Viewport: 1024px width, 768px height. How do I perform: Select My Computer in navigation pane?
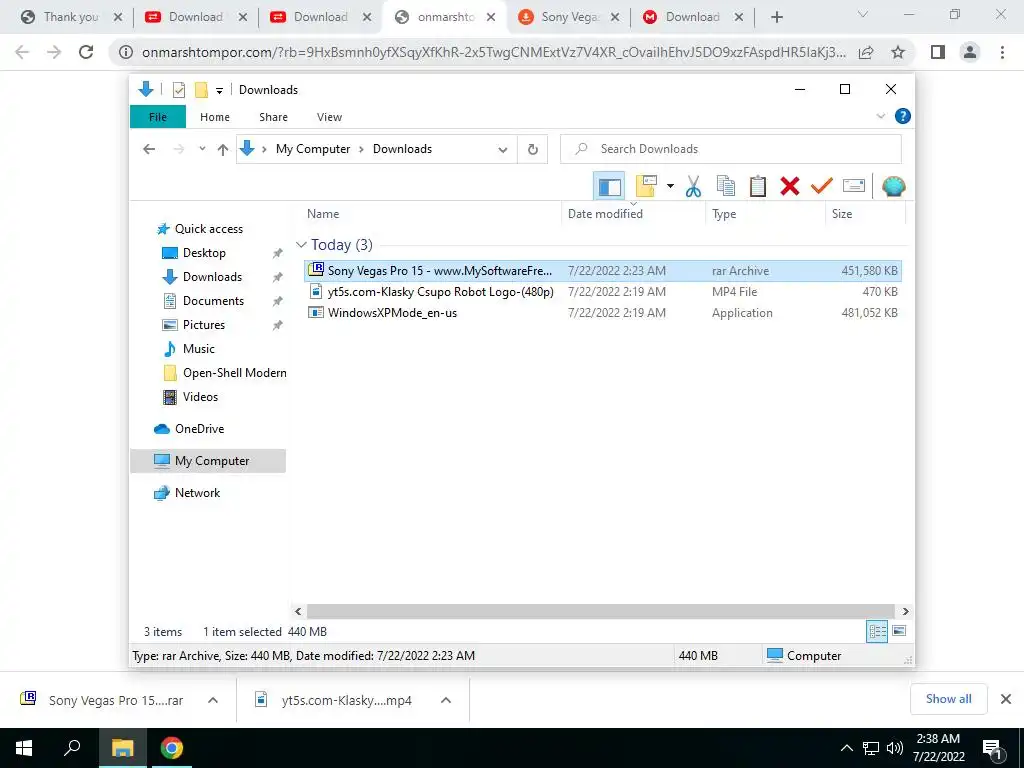click(x=208, y=460)
